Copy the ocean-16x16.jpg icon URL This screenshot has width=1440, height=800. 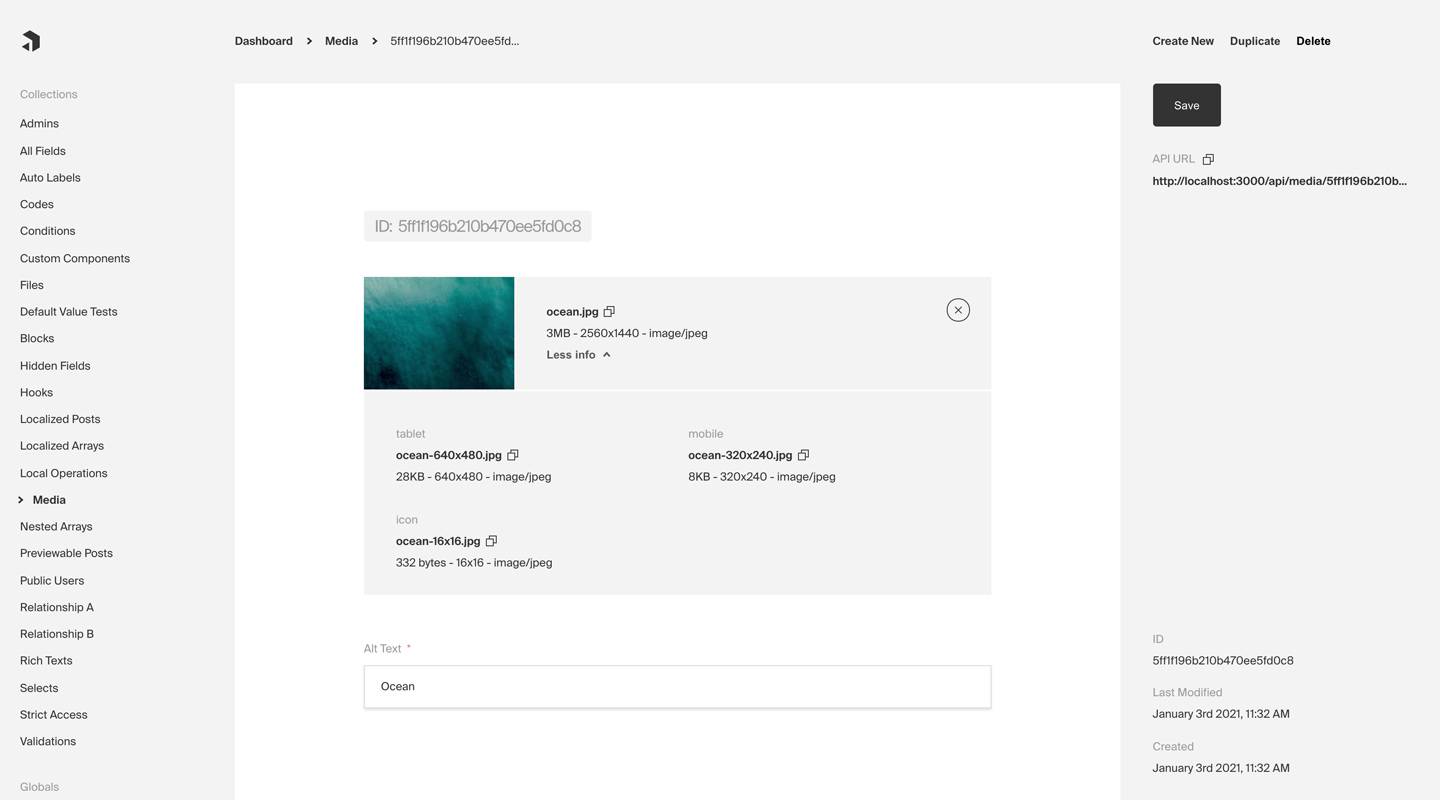click(491, 541)
